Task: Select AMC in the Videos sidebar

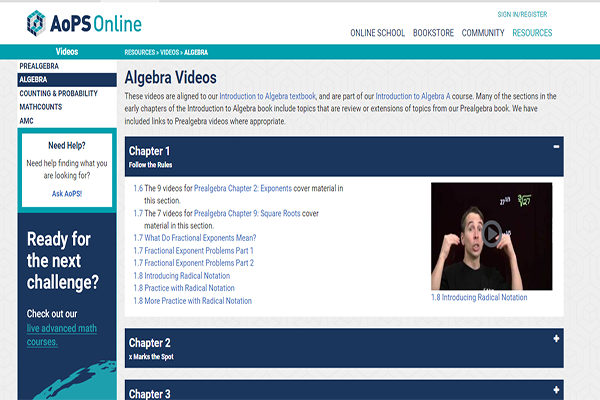Action: pyautogui.click(x=26, y=120)
